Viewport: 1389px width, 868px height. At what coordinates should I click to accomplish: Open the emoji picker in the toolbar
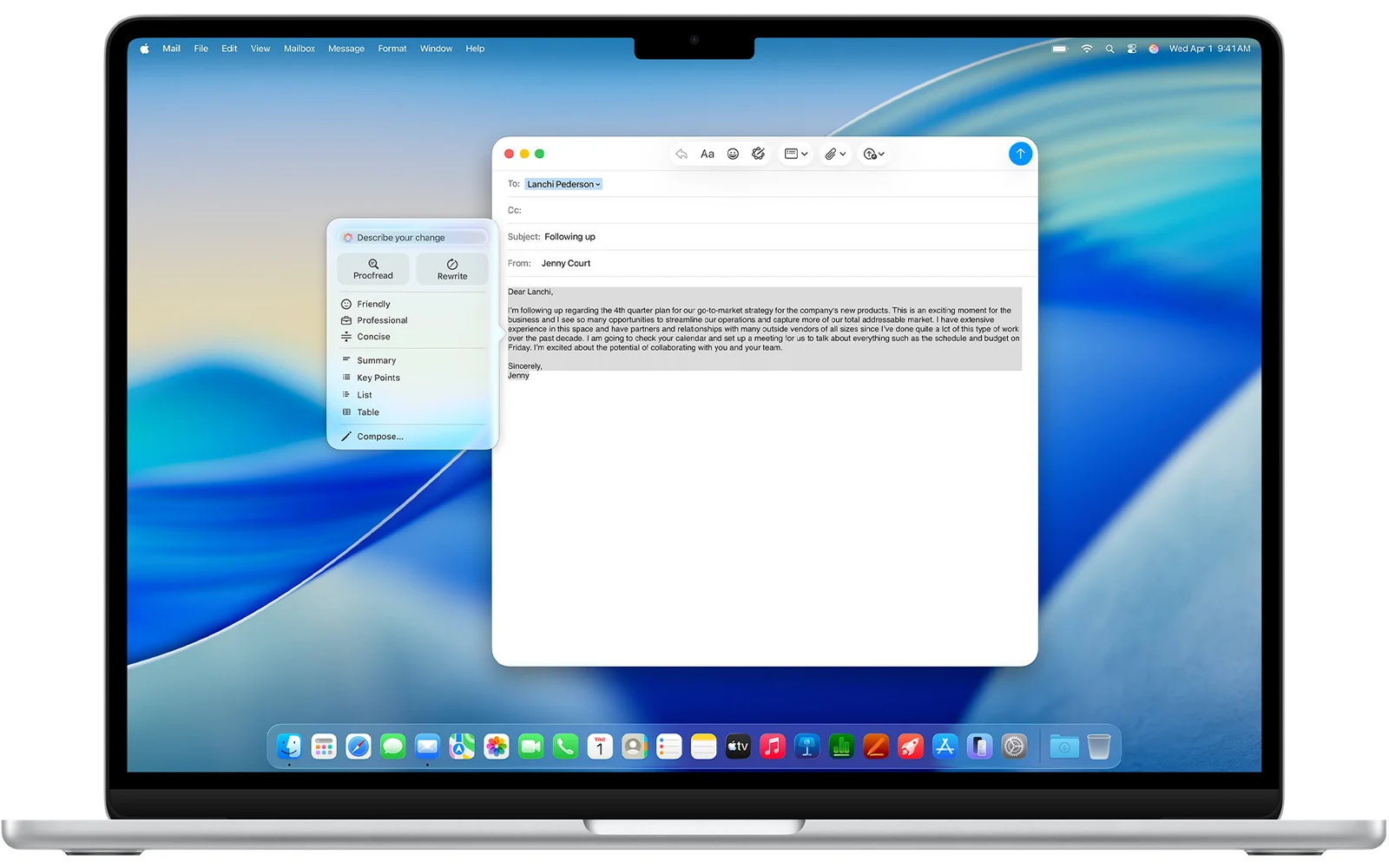coord(733,154)
